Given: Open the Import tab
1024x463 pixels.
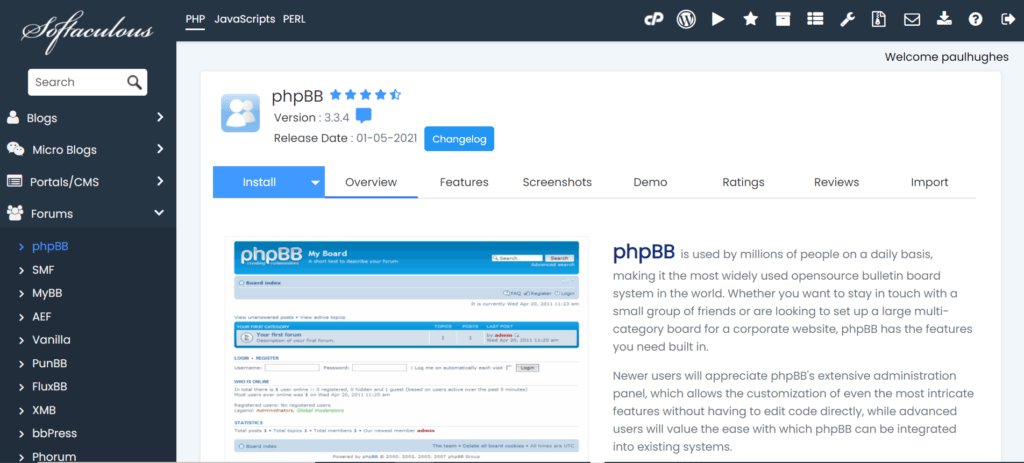Looking at the screenshot, I should [x=929, y=182].
